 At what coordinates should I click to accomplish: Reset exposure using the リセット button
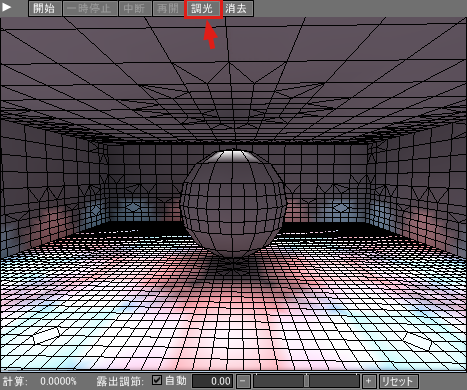click(x=398, y=381)
